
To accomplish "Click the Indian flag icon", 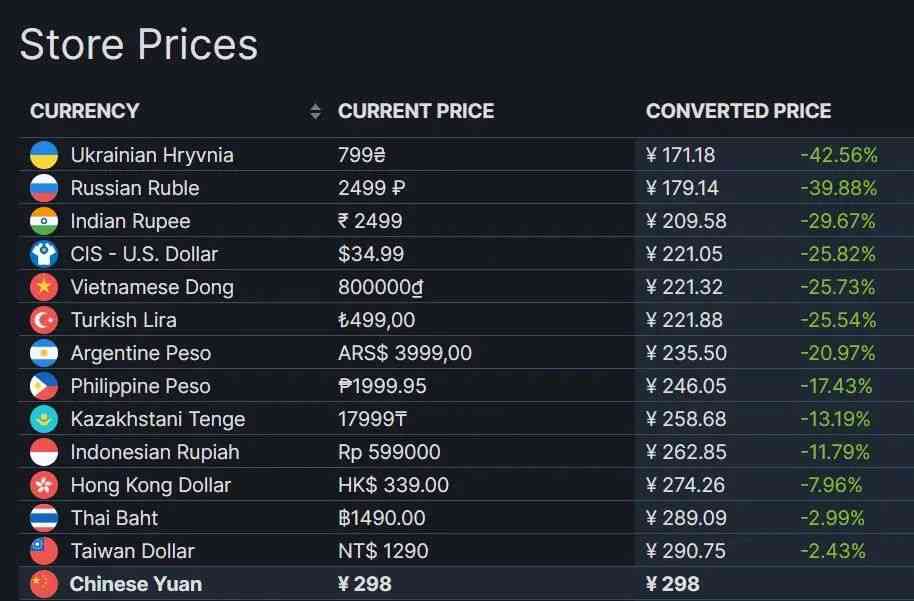I will coord(44,221).
